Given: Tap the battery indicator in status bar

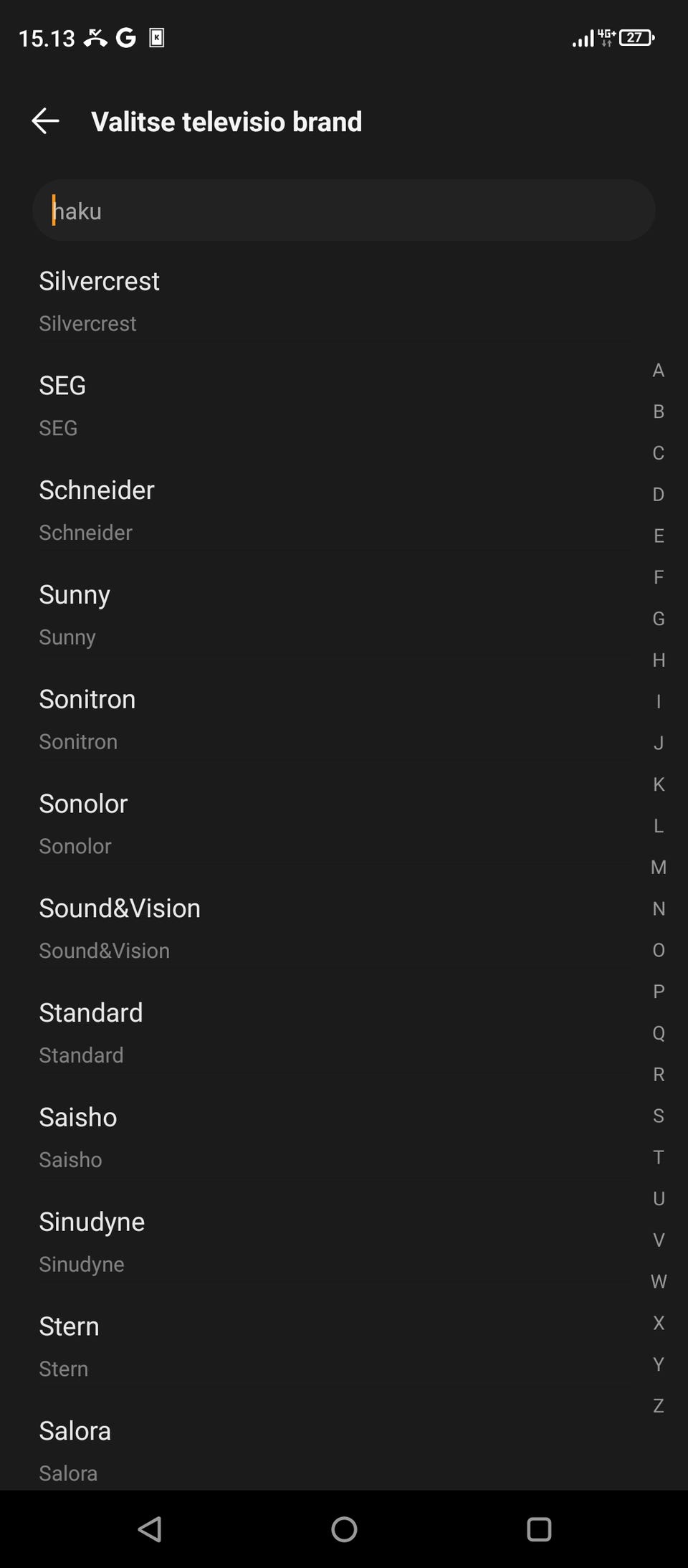Looking at the screenshot, I should [636, 37].
